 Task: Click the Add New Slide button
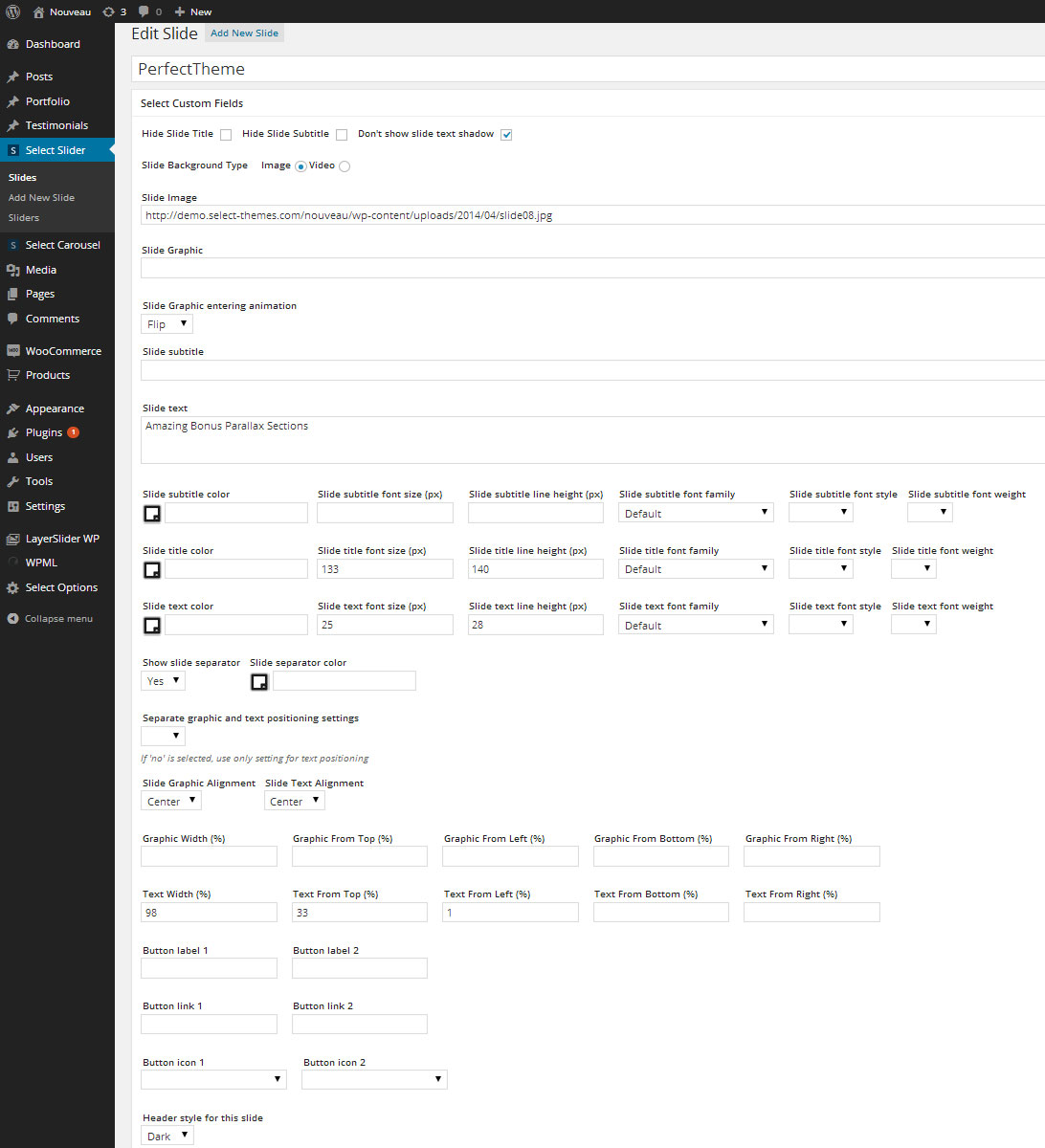tap(244, 33)
